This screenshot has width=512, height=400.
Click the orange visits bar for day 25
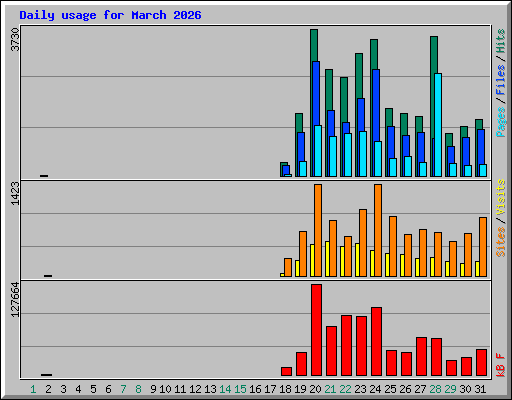(393, 247)
